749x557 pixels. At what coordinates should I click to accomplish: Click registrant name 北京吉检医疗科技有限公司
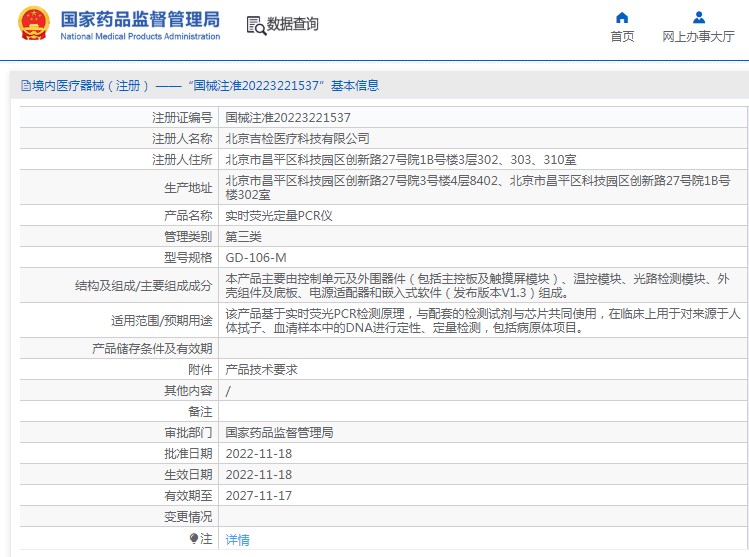coord(297,139)
